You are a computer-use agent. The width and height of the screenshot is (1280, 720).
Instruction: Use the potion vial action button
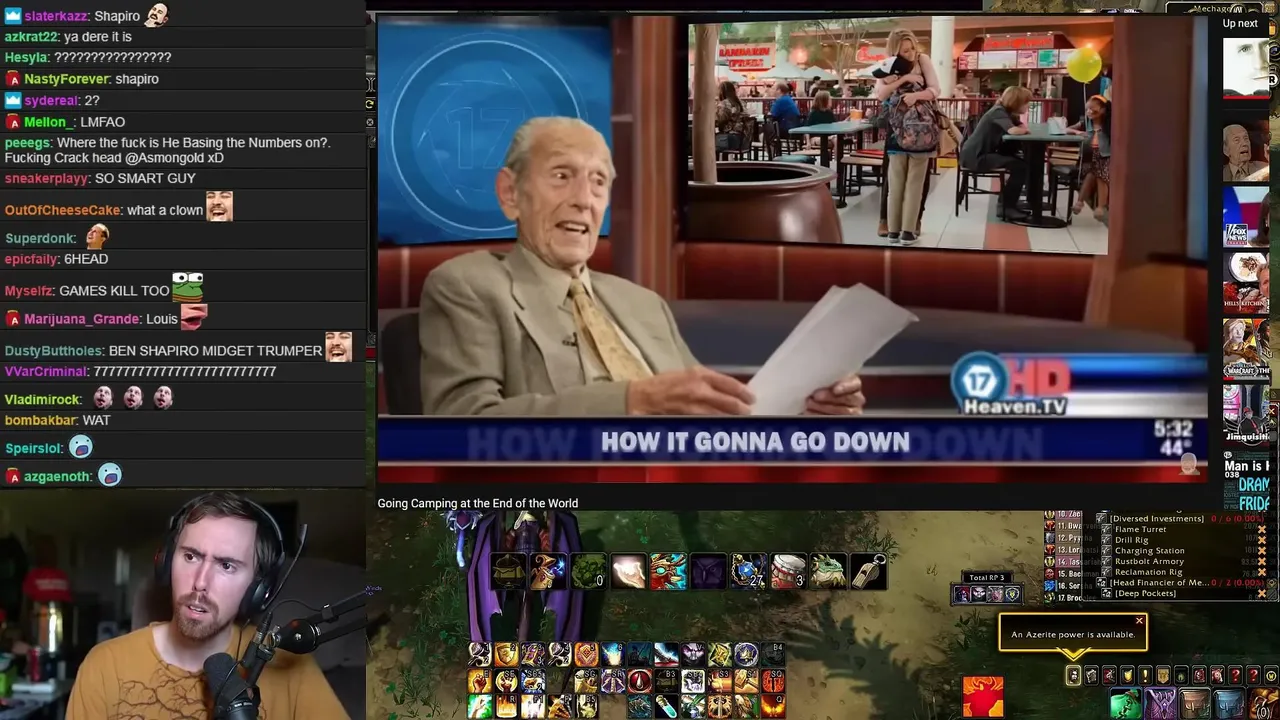667,707
